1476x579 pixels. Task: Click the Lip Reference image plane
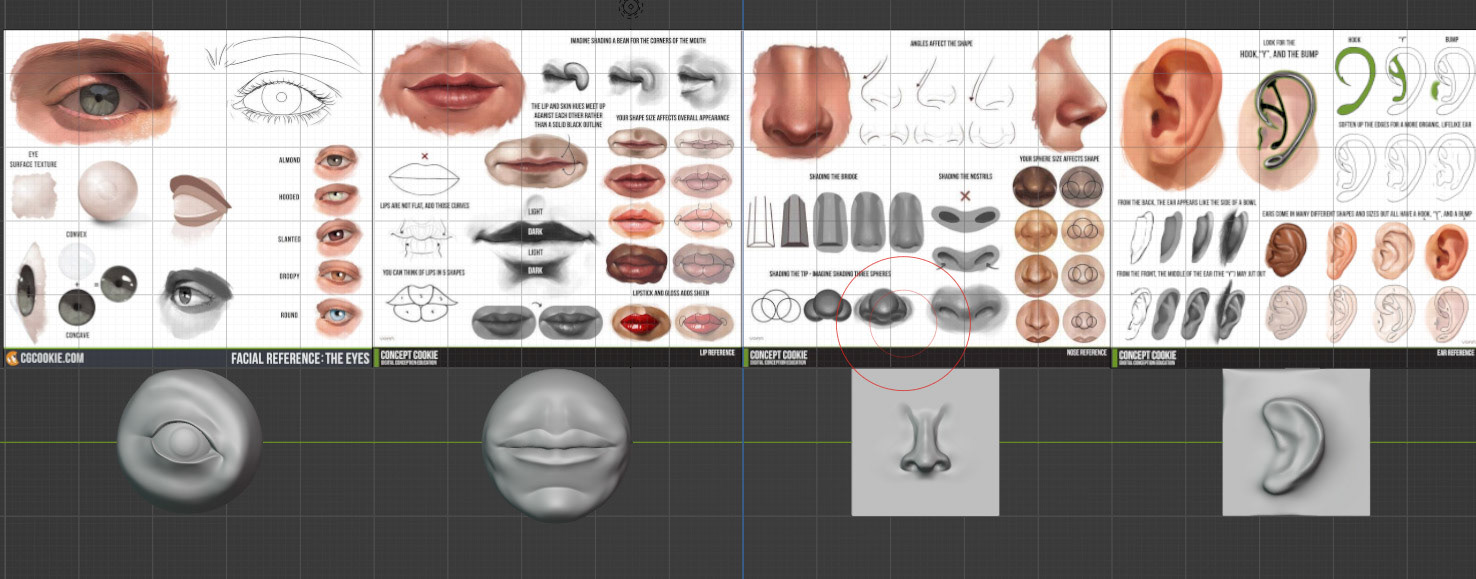click(x=557, y=198)
